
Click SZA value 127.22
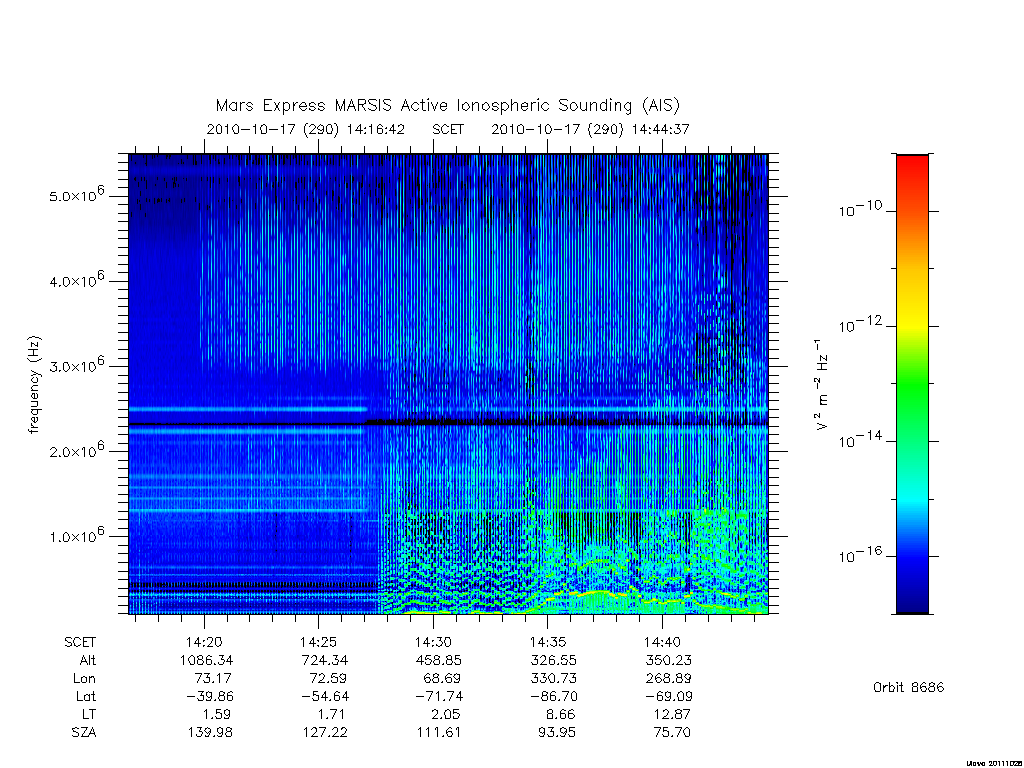click(x=325, y=733)
